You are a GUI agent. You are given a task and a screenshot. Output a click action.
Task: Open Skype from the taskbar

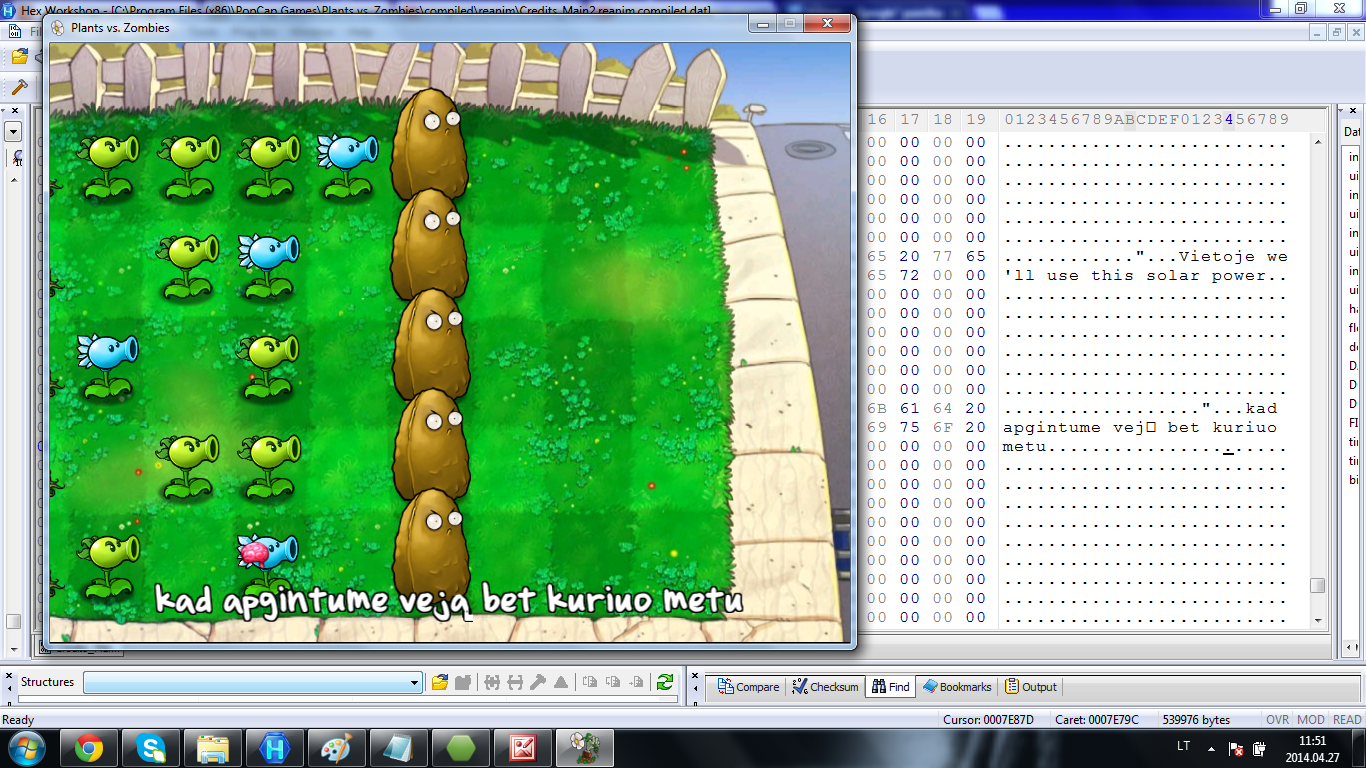click(x=151, y=748)
